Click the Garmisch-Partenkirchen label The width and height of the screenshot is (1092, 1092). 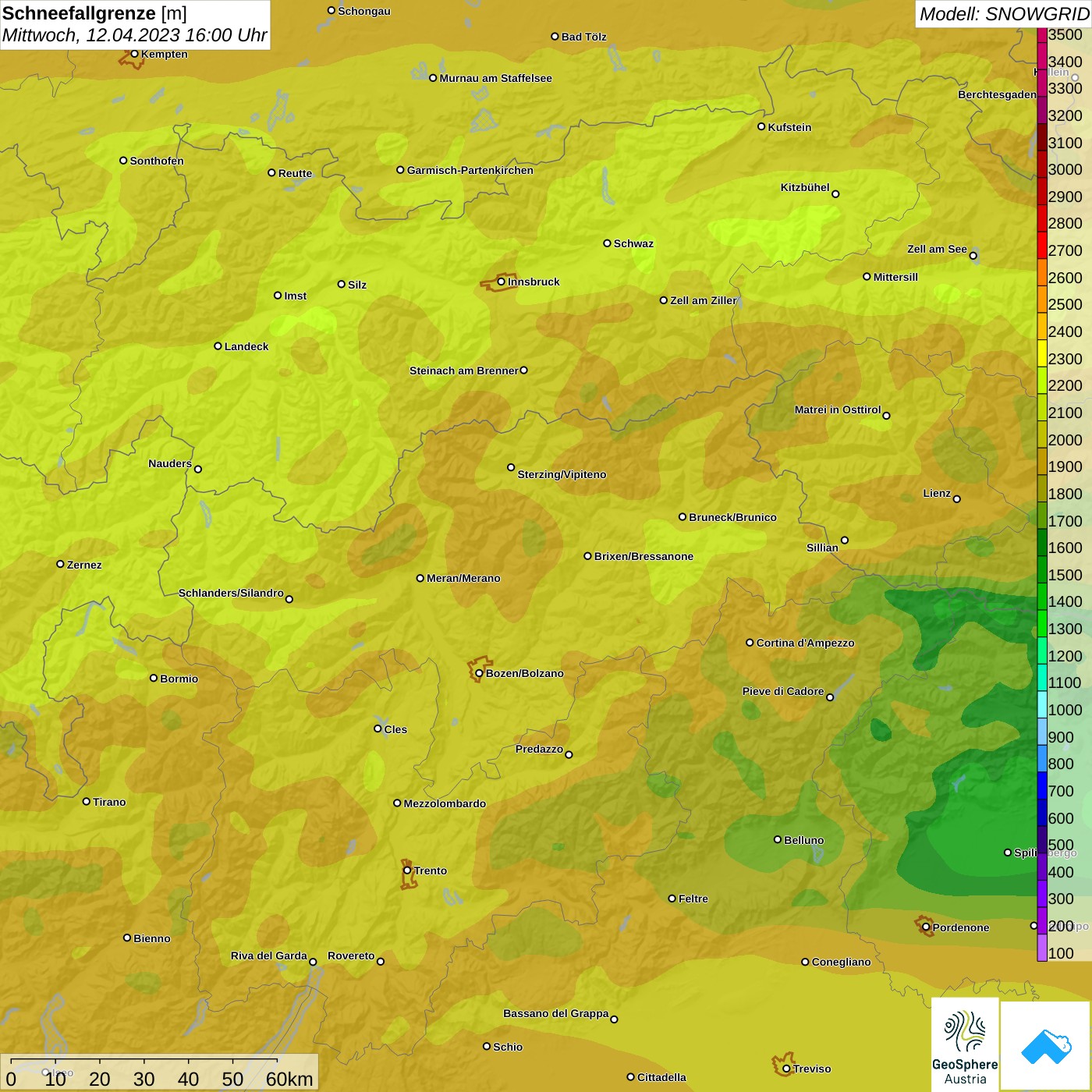coord(470,170)
